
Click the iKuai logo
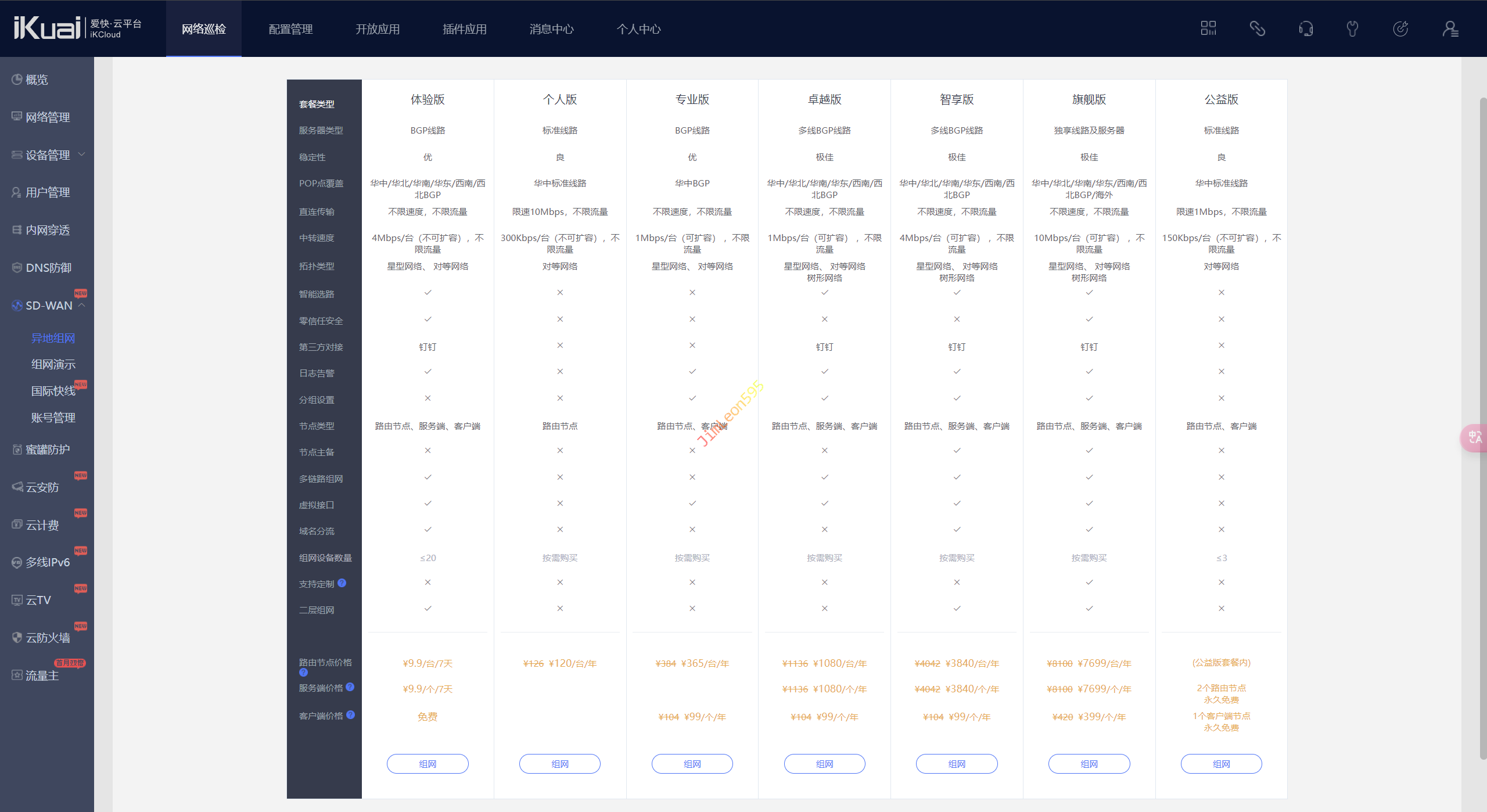[x=47, y=28]
